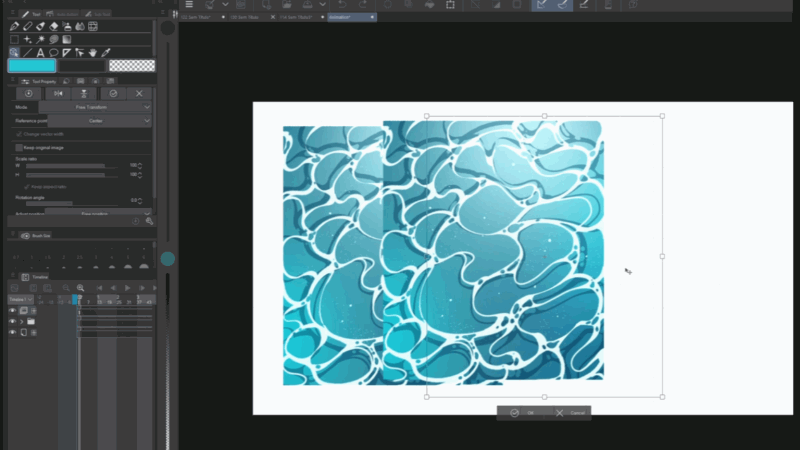Viewport: 800px width, 450px height.
Task: Select the Hand move tool
Action: pos(92,52)
